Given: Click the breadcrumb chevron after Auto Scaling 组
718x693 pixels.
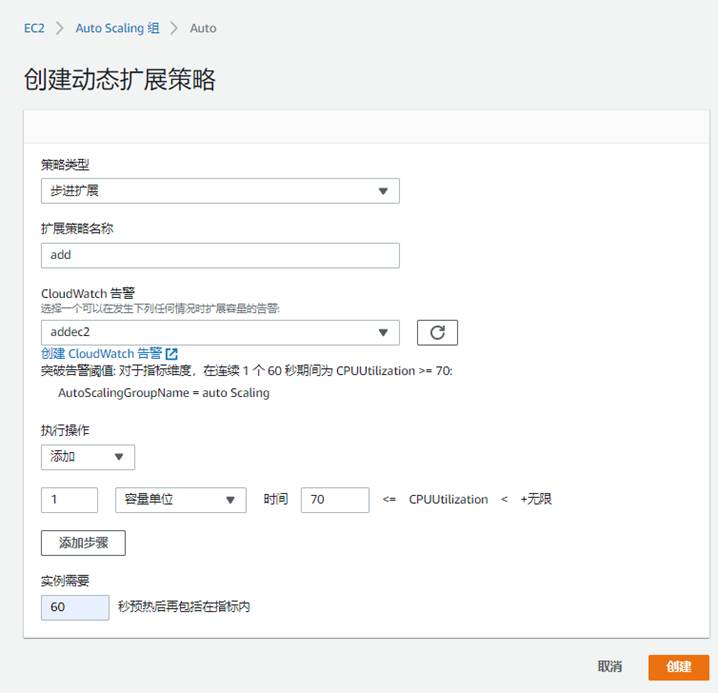Looking at the screenshot, I should click(x=174, y=28).
